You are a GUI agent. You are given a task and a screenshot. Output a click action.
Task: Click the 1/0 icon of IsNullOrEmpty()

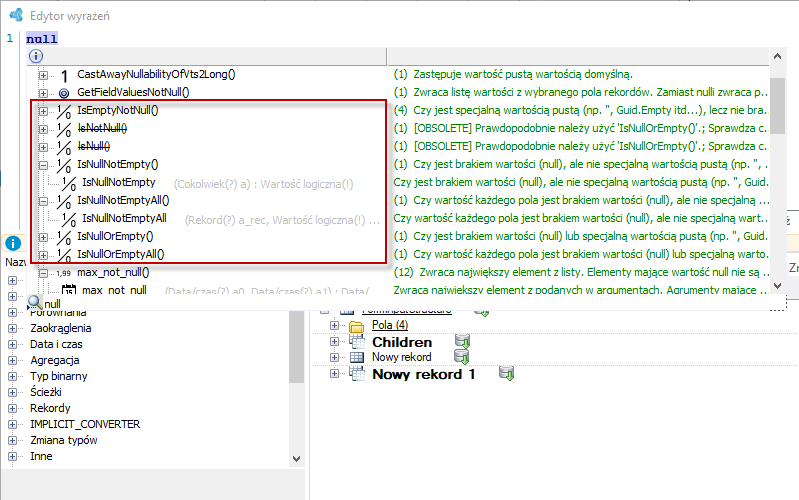click(64, 237)
